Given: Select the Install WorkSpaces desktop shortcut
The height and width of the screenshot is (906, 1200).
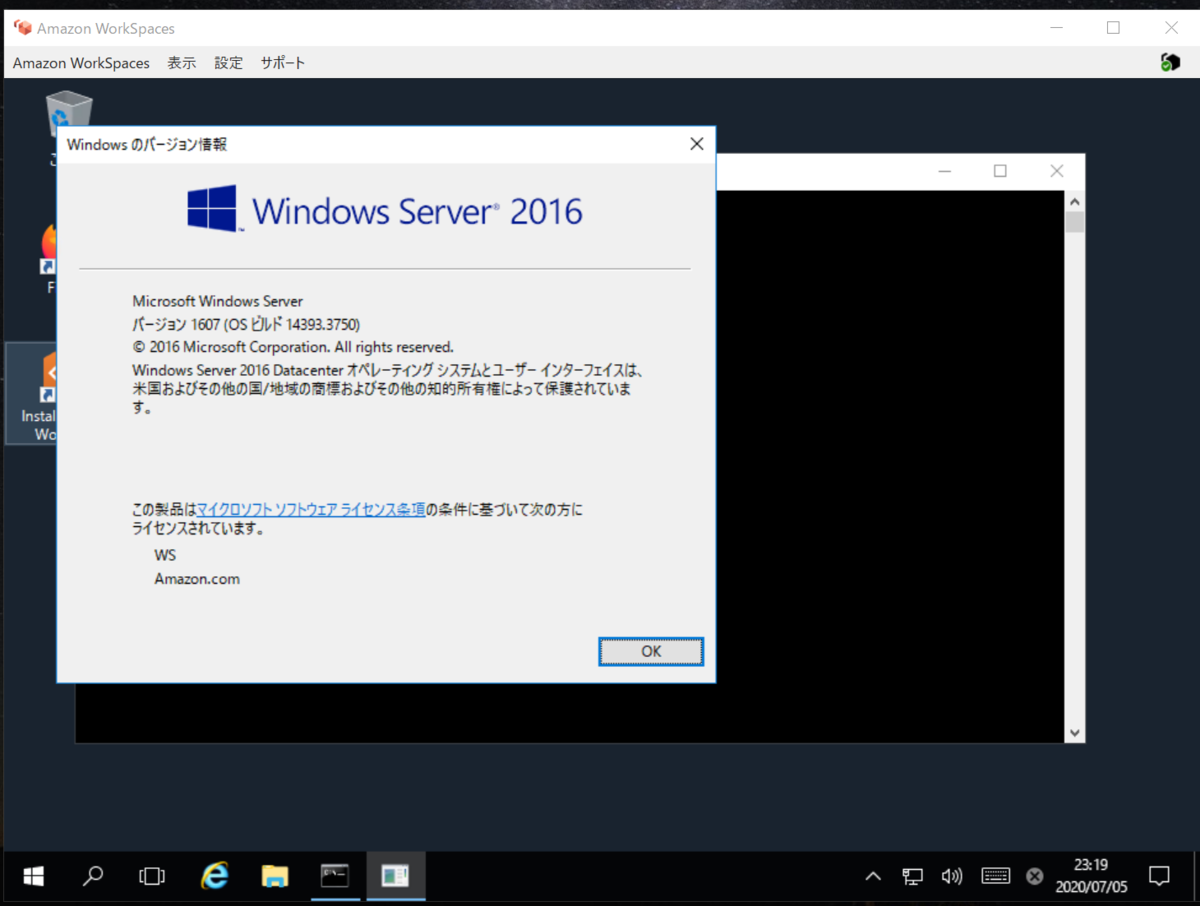Looking at the screenshot, I should click(x=32, y=394).
